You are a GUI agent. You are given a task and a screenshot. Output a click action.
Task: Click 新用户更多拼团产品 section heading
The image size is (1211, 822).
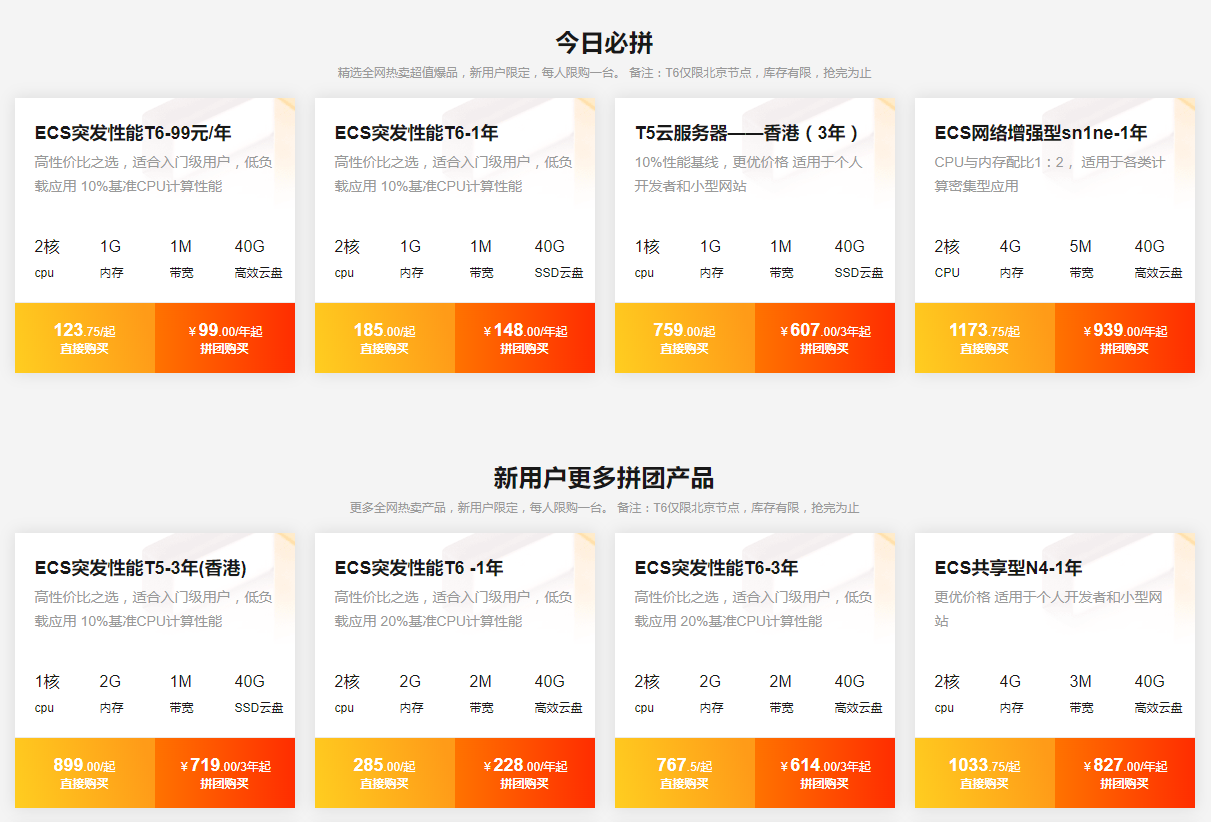point(604,478)
